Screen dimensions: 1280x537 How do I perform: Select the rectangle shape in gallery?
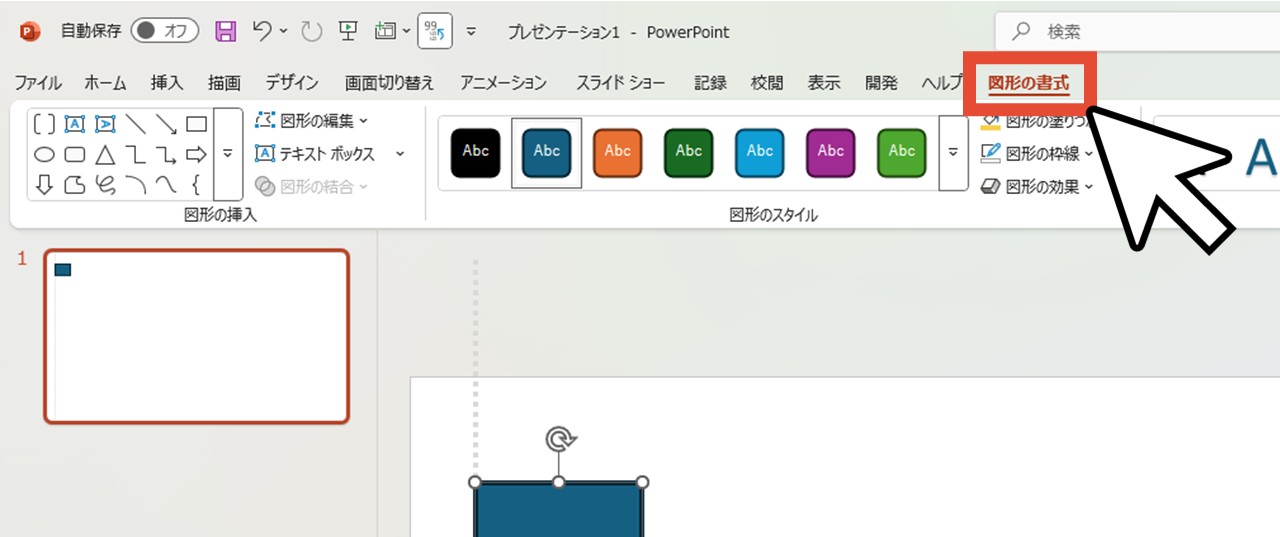tap(196, 124)
